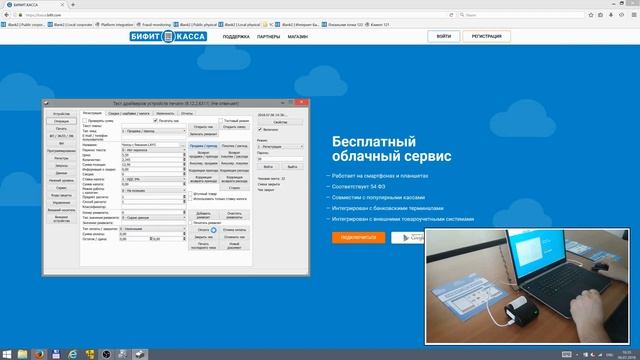
Task: Uncheck the Включено checkbox
Action: 260,129
